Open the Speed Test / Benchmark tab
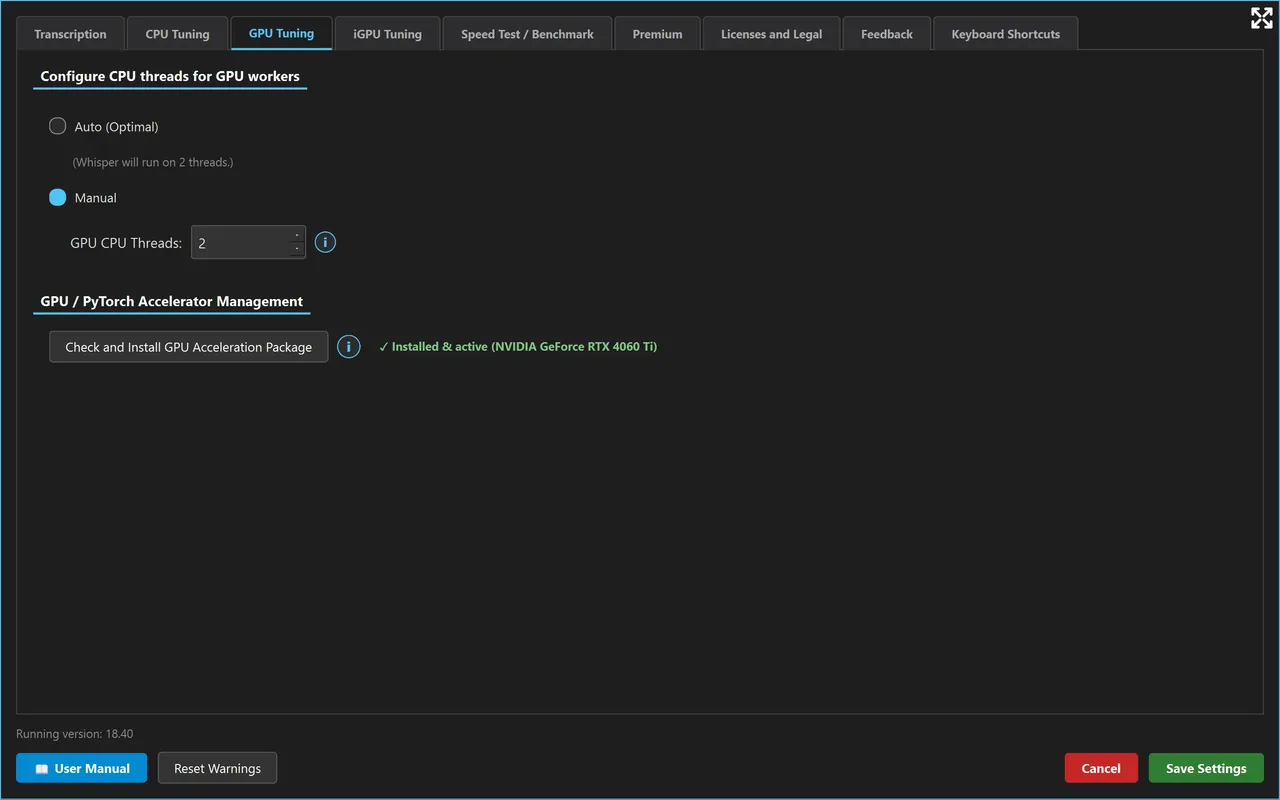 (527, 34)
